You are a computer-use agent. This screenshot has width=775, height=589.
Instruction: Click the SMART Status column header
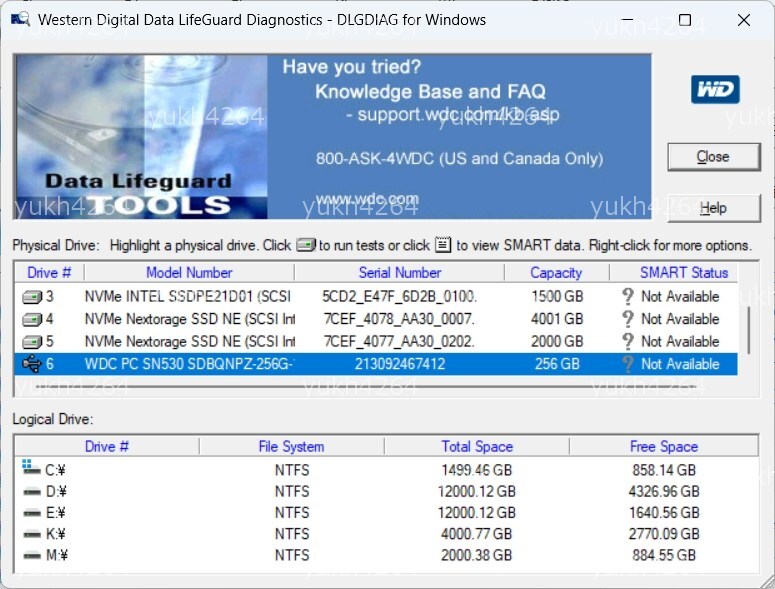[684, 272]
